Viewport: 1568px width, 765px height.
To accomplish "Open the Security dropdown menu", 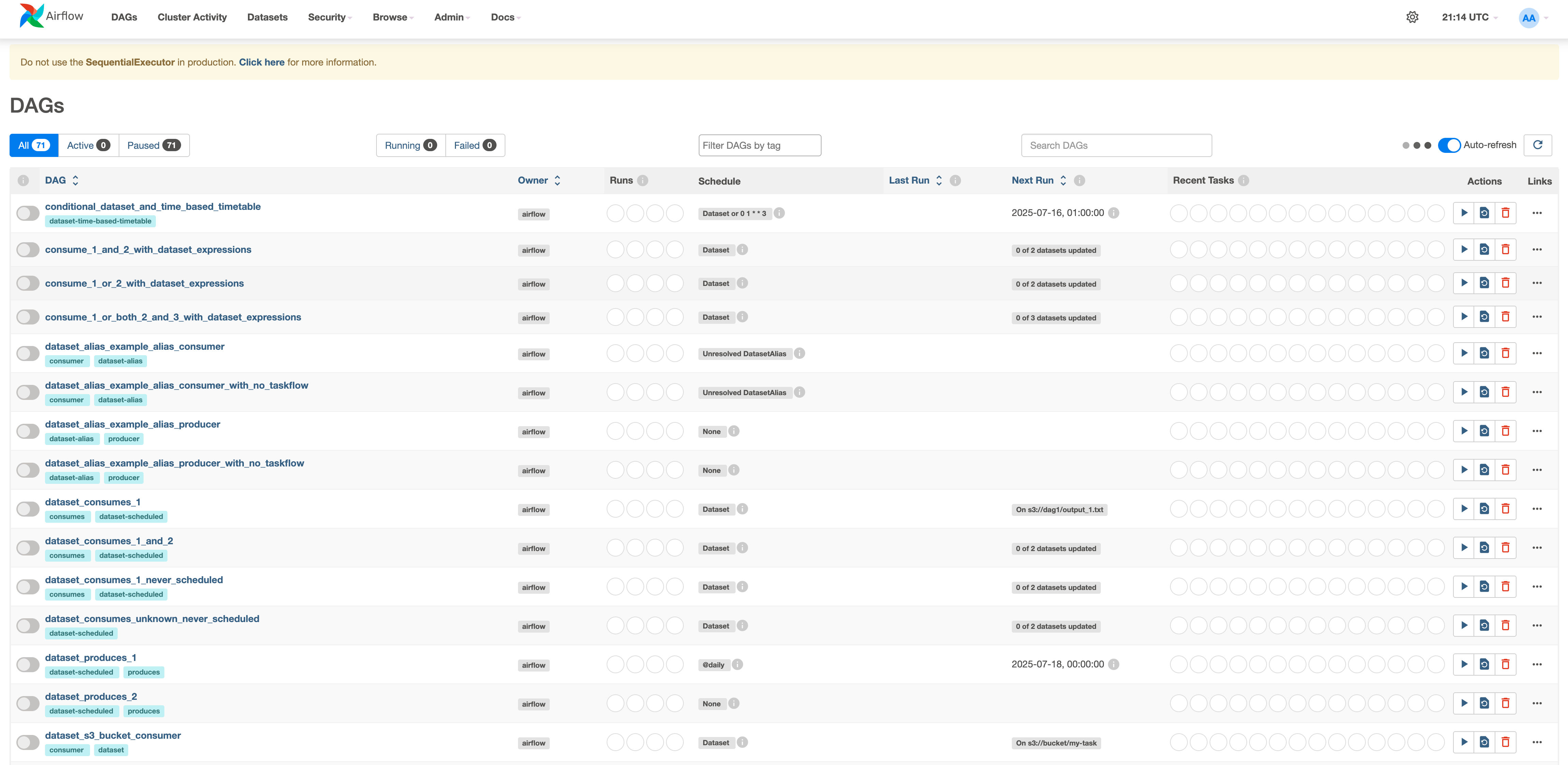I will click(x=329, y=17).
